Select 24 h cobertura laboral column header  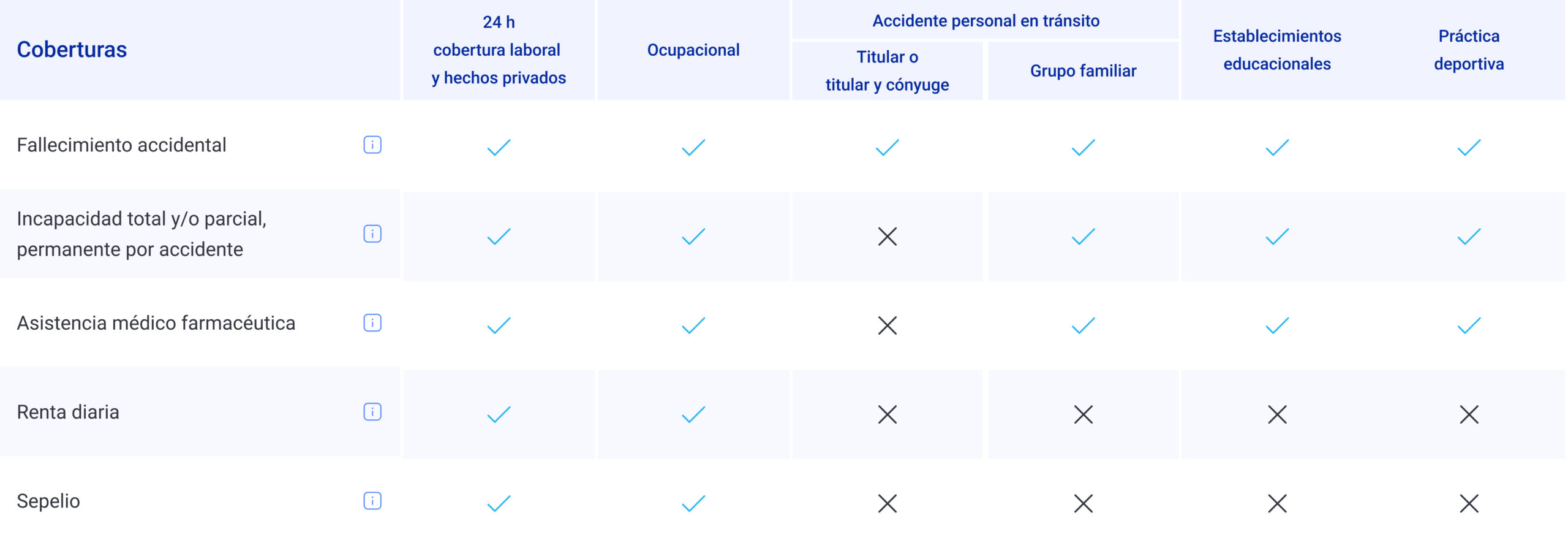[x=499, y=50]
